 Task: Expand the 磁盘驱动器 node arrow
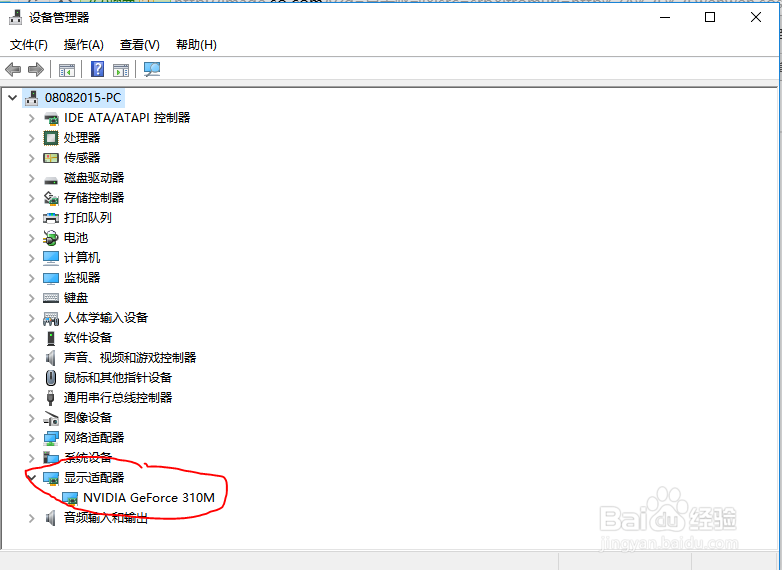(31, 178)
